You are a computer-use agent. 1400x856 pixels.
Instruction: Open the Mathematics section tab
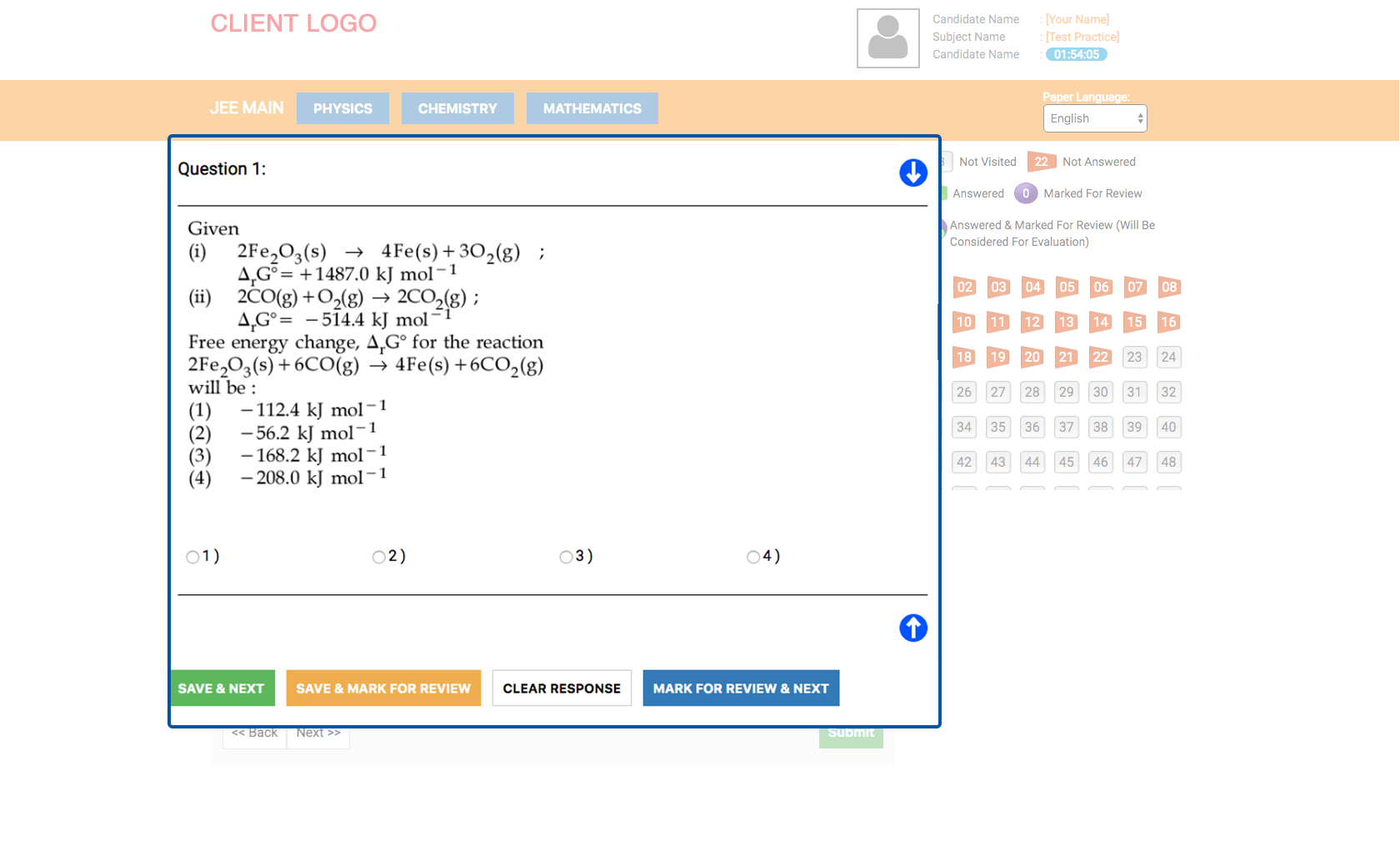coord(592,108)
